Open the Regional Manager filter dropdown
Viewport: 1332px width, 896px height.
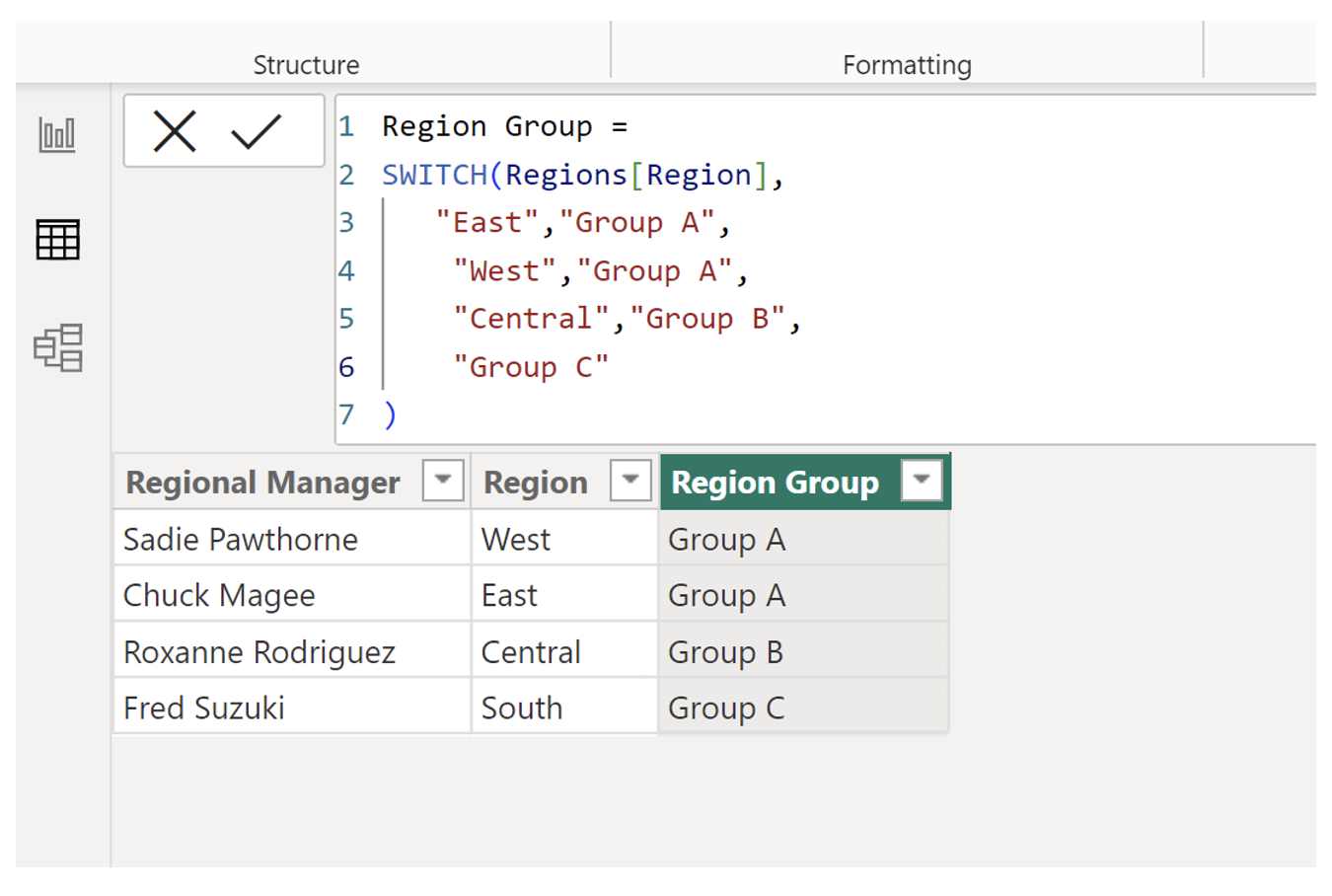[x=443, y=482]
